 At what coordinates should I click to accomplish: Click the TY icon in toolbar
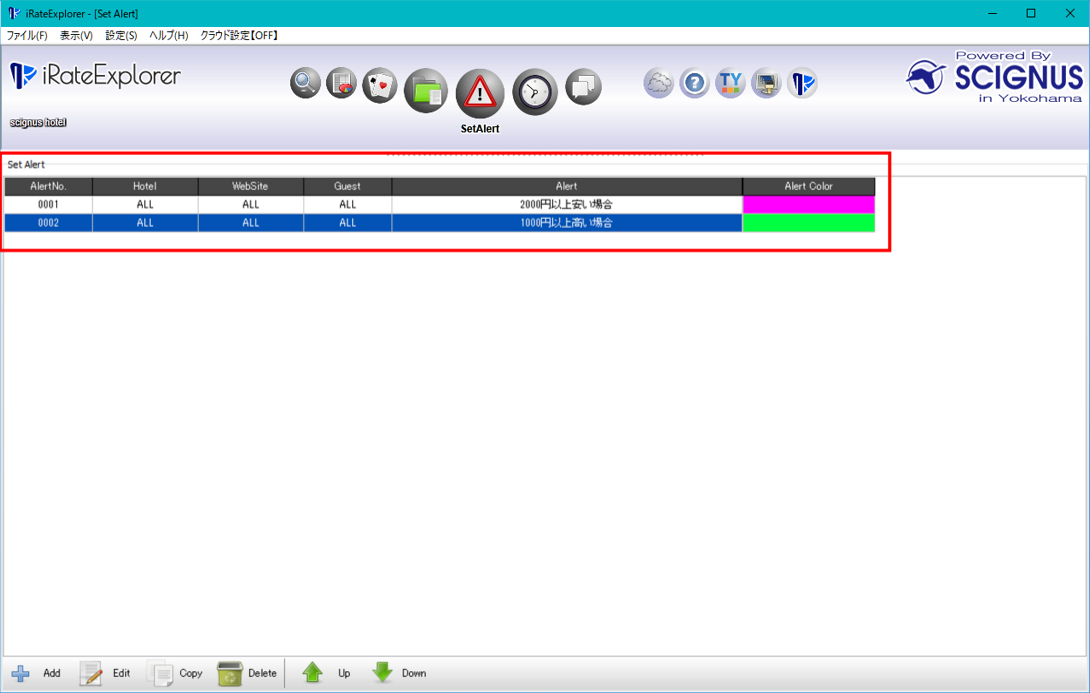[x=730, y=83]
